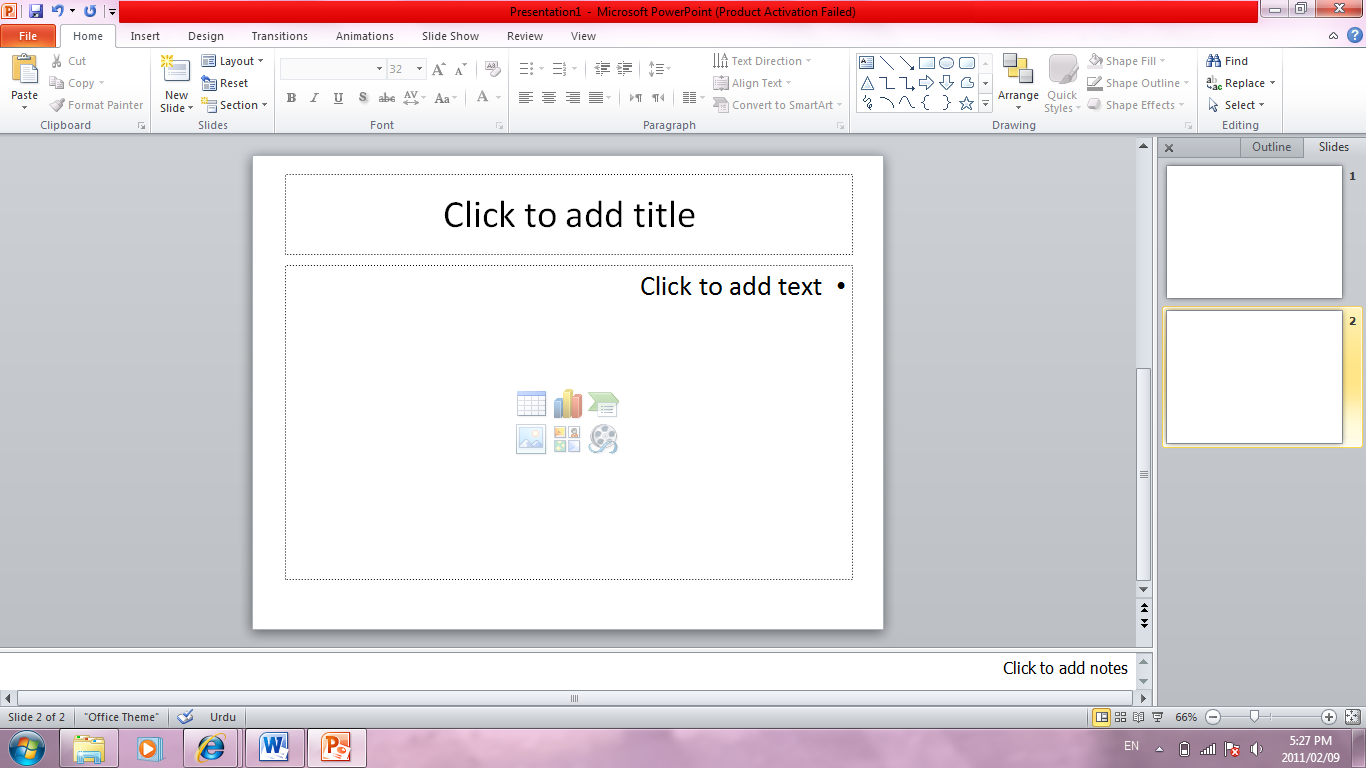Insert Media Clip placeholder icon
Image resolution: width=1366 pixels, height=768 pixels.
point(603,439)
